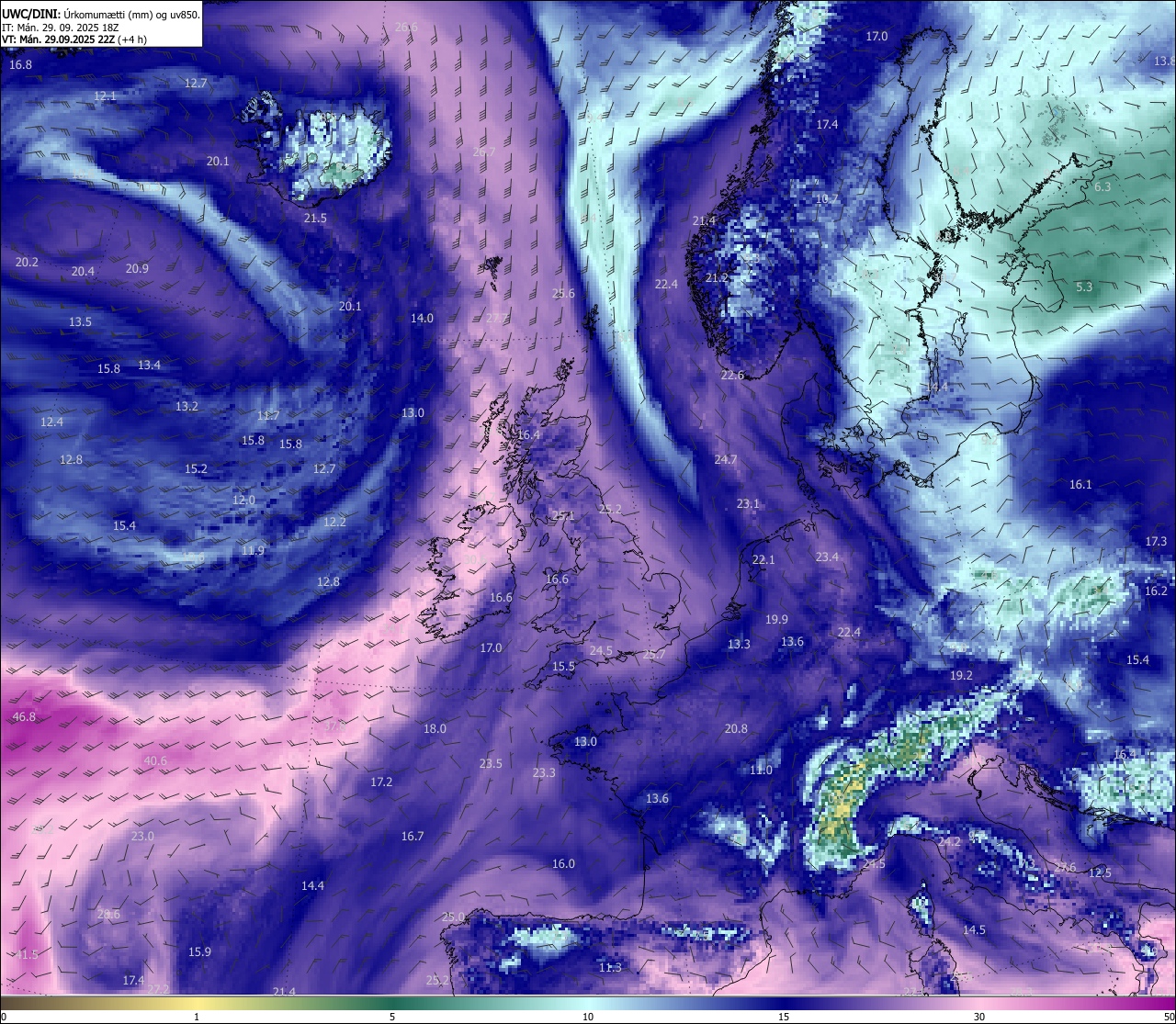Click the 40.6 value in pink area
1176x1024 pixels.
point(155,760)
